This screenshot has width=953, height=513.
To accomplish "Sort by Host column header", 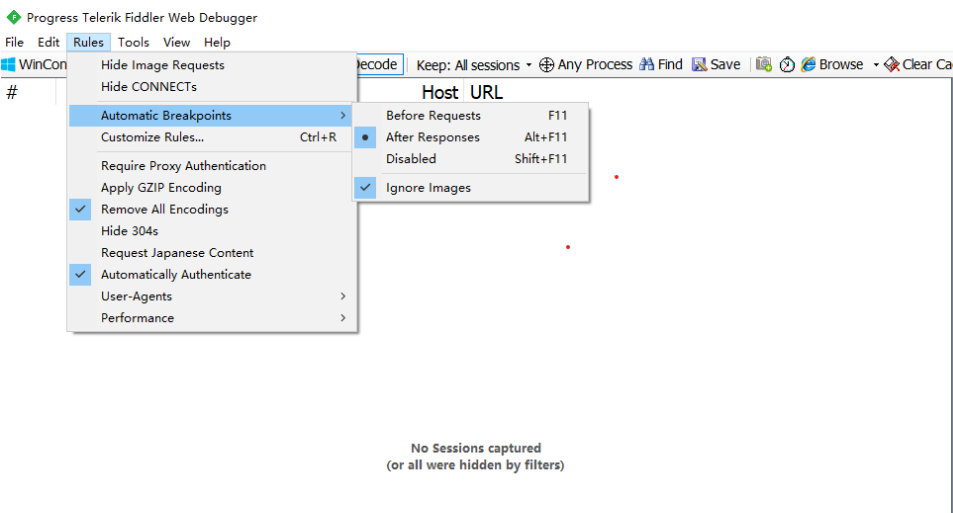I will point(440,92).
